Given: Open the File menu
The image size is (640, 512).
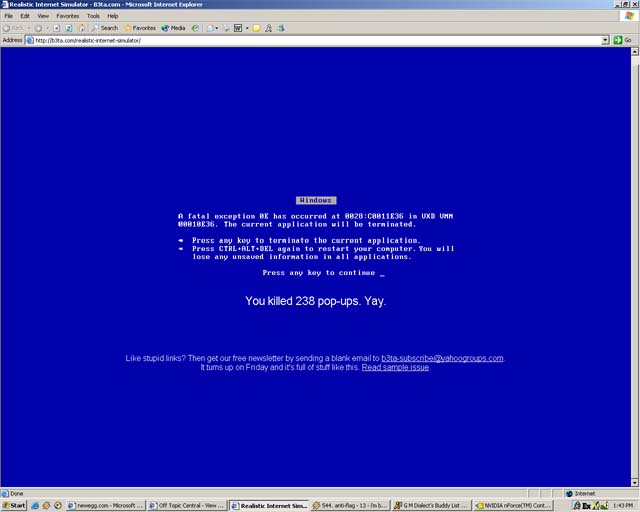Looking at the screenshot, I should click(x=9, y=16).
